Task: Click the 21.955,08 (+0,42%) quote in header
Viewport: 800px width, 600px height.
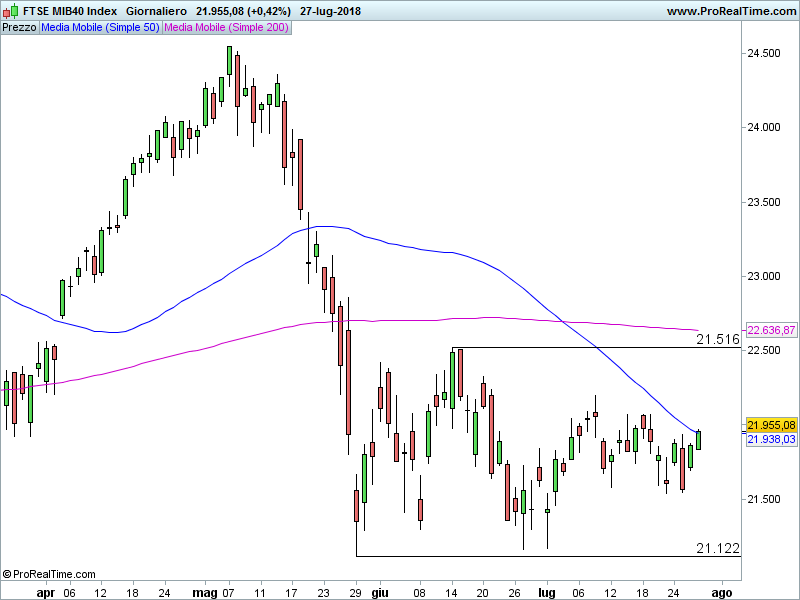Action: point(243,11)
